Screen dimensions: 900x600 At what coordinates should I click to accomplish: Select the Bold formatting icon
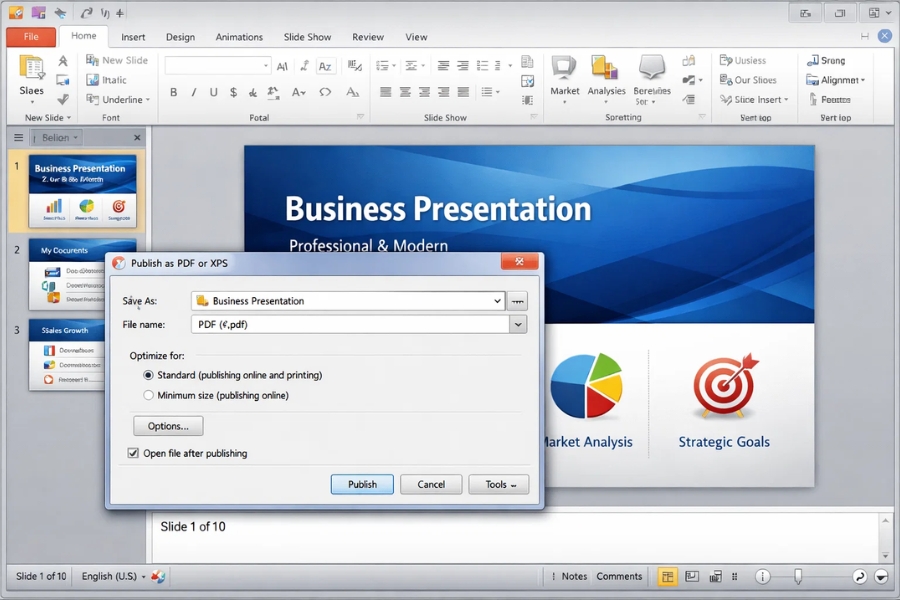172,90
